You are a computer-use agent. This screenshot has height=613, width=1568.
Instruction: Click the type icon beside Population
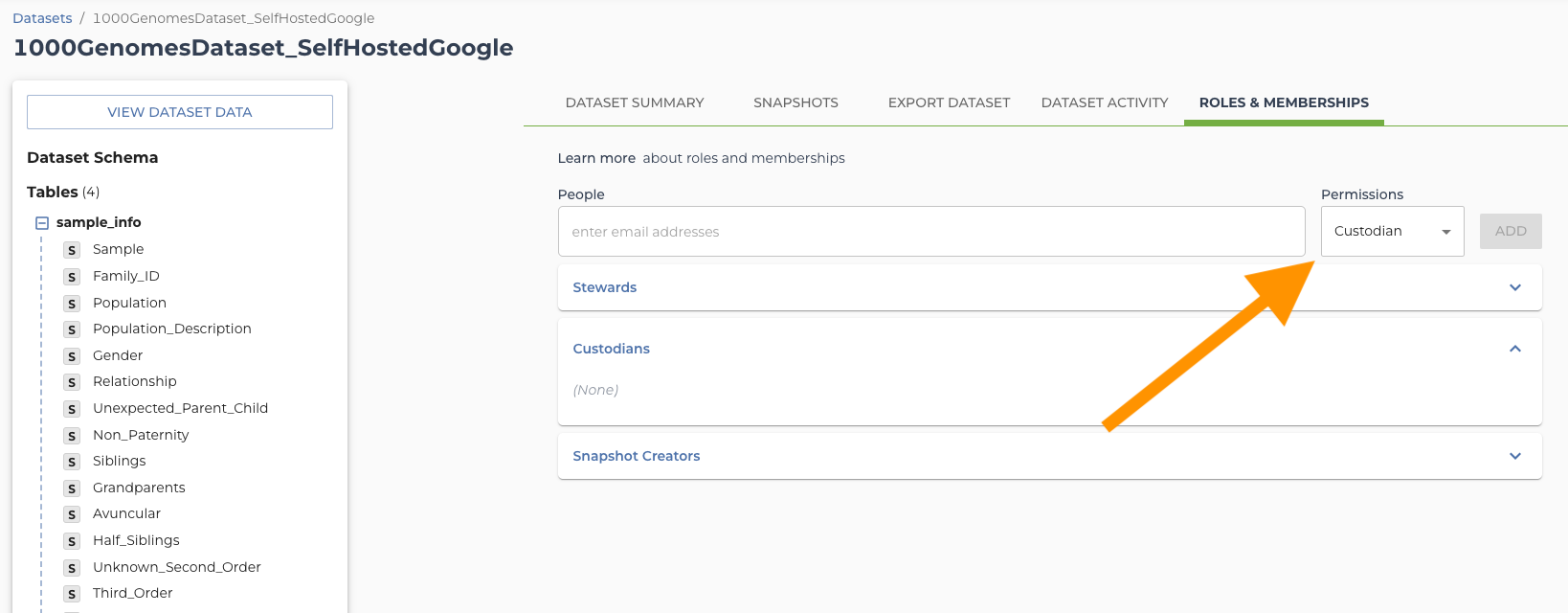[72, 304]
